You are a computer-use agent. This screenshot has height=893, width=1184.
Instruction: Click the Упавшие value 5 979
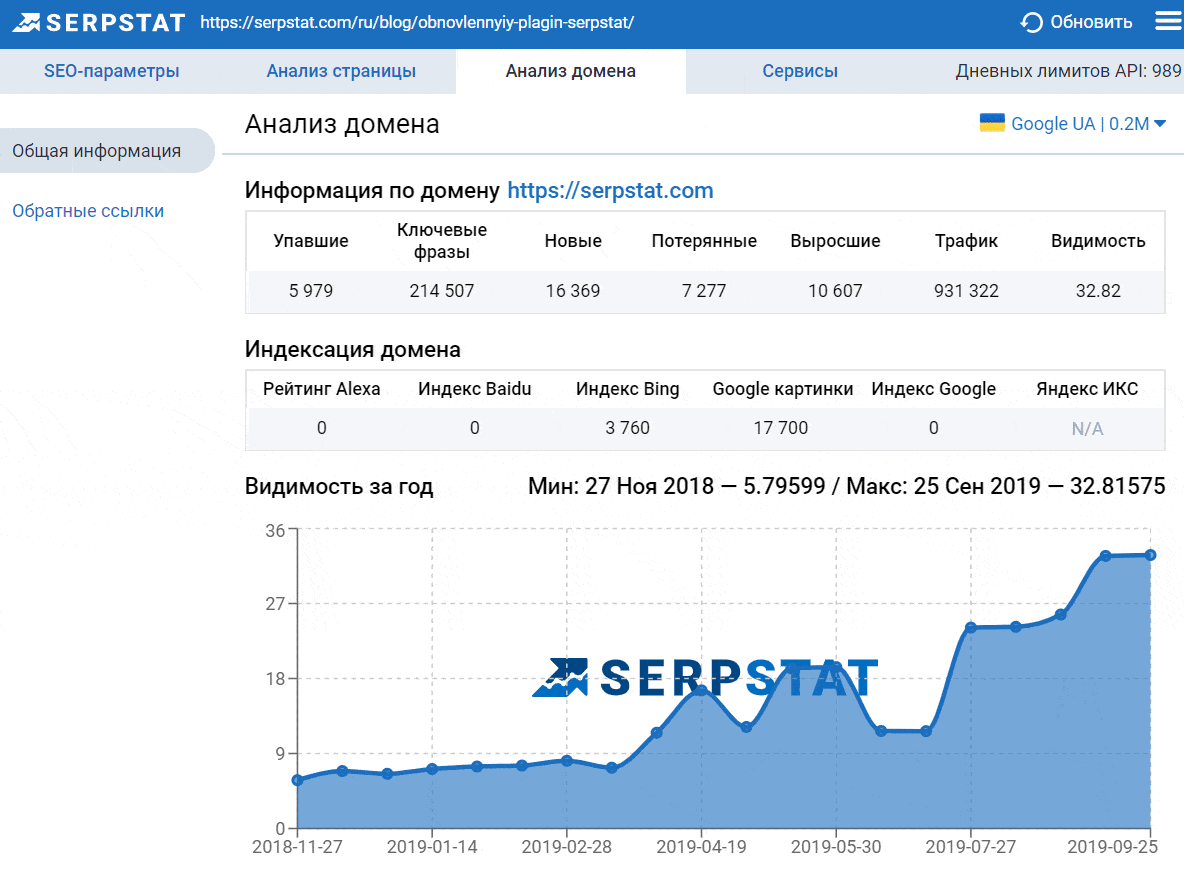pos(311,291)
